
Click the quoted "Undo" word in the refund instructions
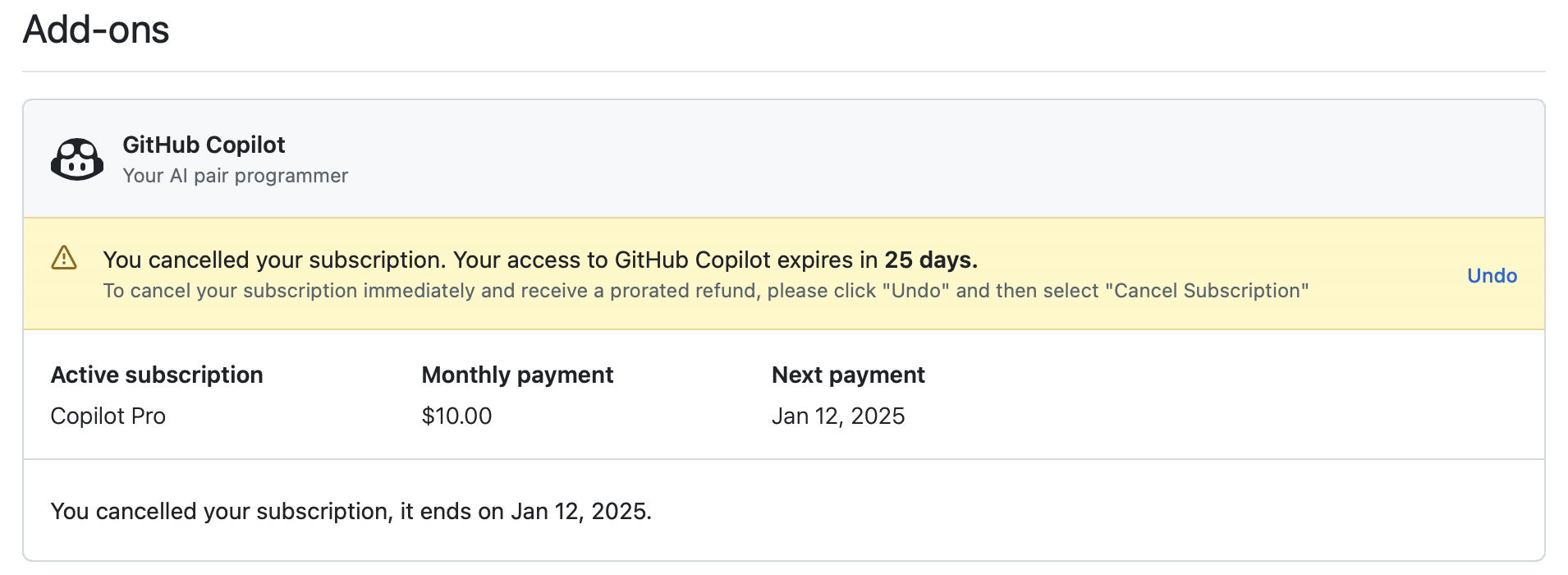[916, 291]
